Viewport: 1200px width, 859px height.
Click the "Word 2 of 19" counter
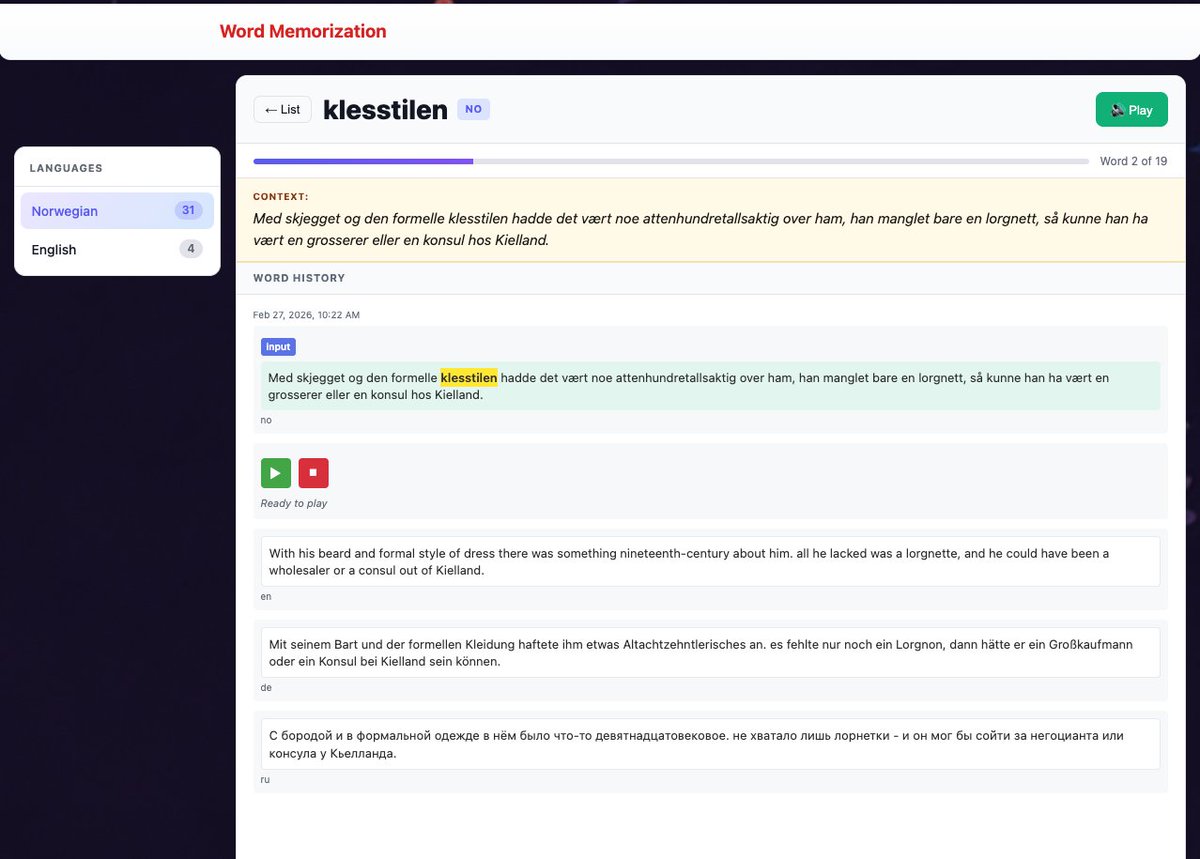click(1133, 161)
